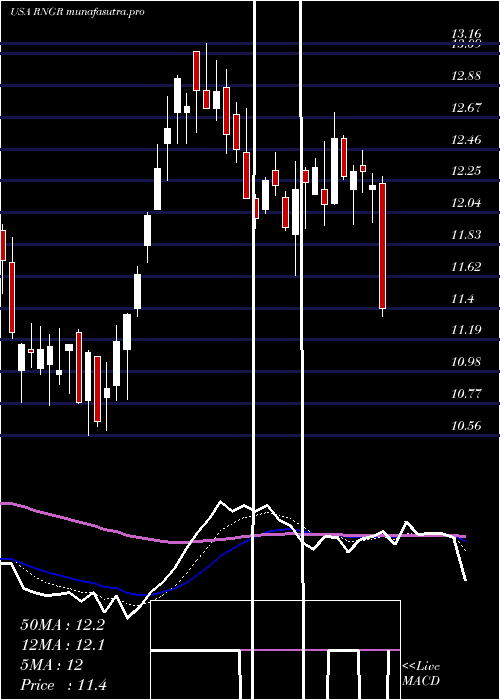Click the 10.77 price axis label
Image resolution: width=500 pixels, height=700 pixels.
coord(466,394)
